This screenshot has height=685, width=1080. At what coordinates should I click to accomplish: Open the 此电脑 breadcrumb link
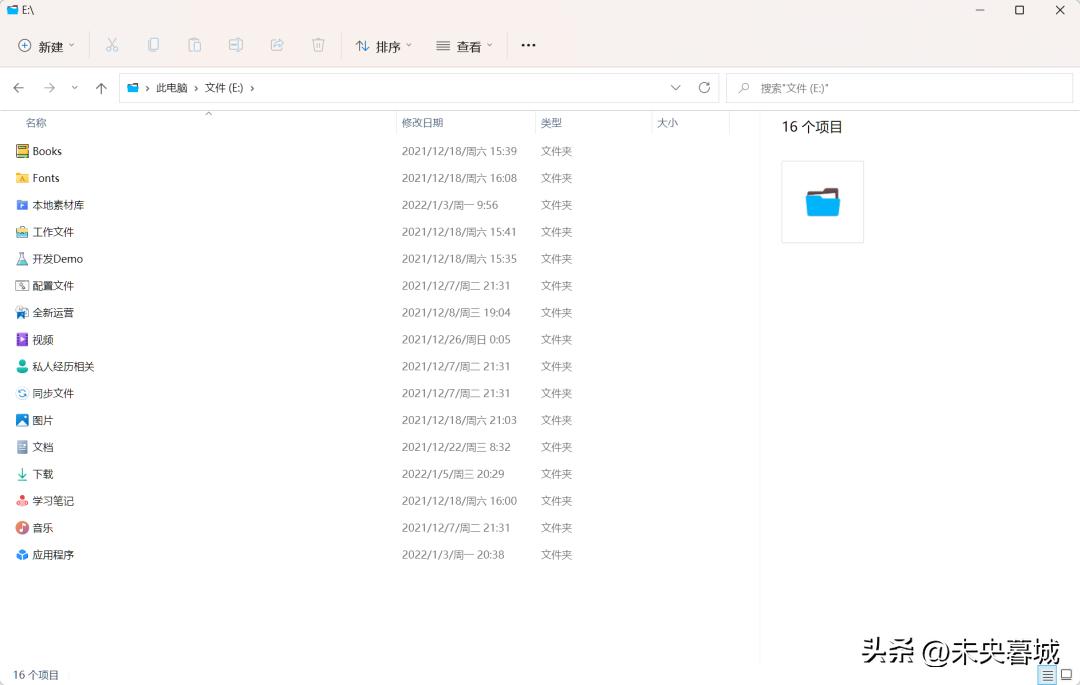click(x=172, y=88)
